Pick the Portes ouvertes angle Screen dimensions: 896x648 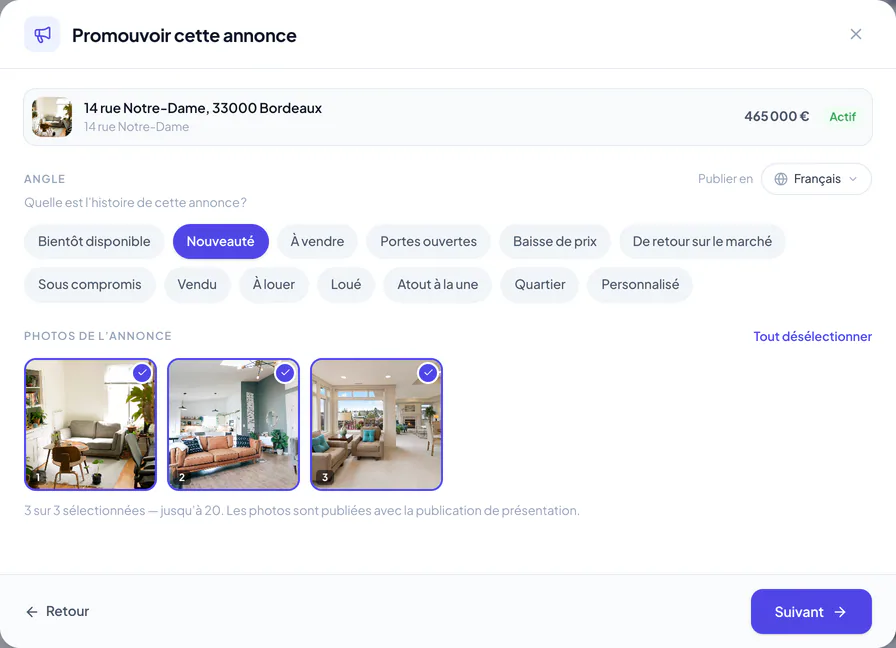point(429,241)
